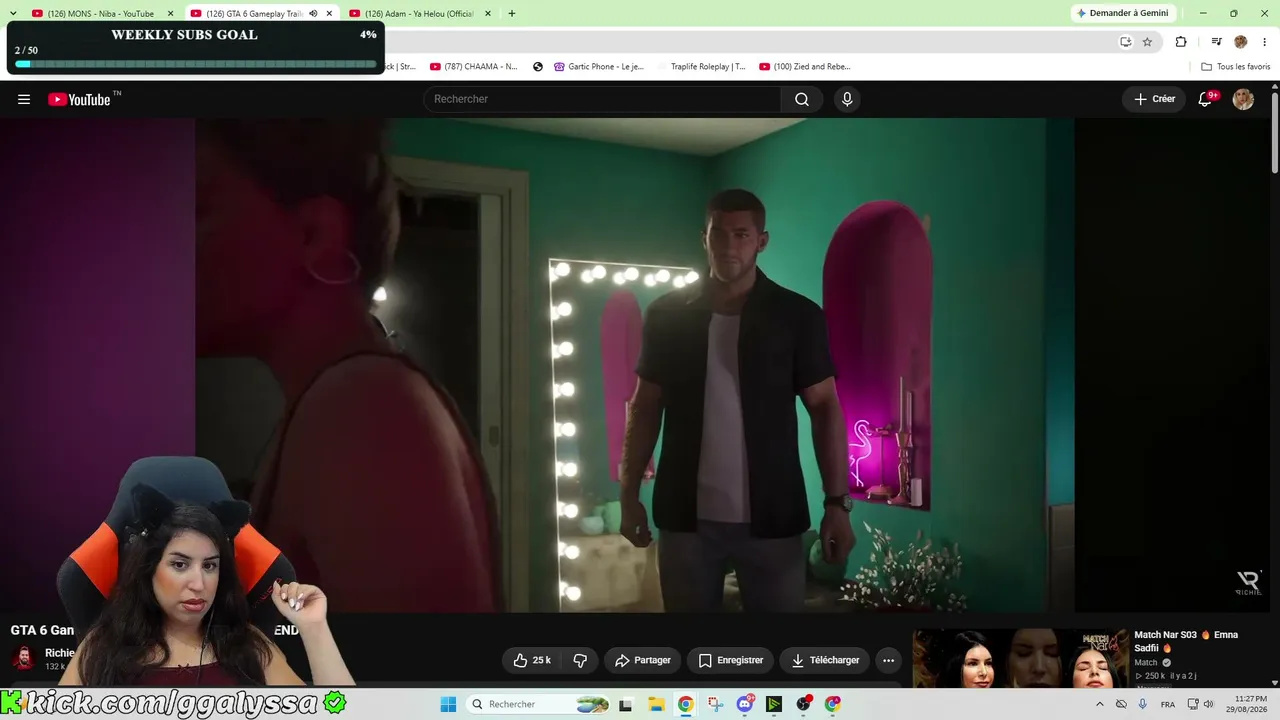Open the YouTube account avatar menu

(x=1243, y=99)
